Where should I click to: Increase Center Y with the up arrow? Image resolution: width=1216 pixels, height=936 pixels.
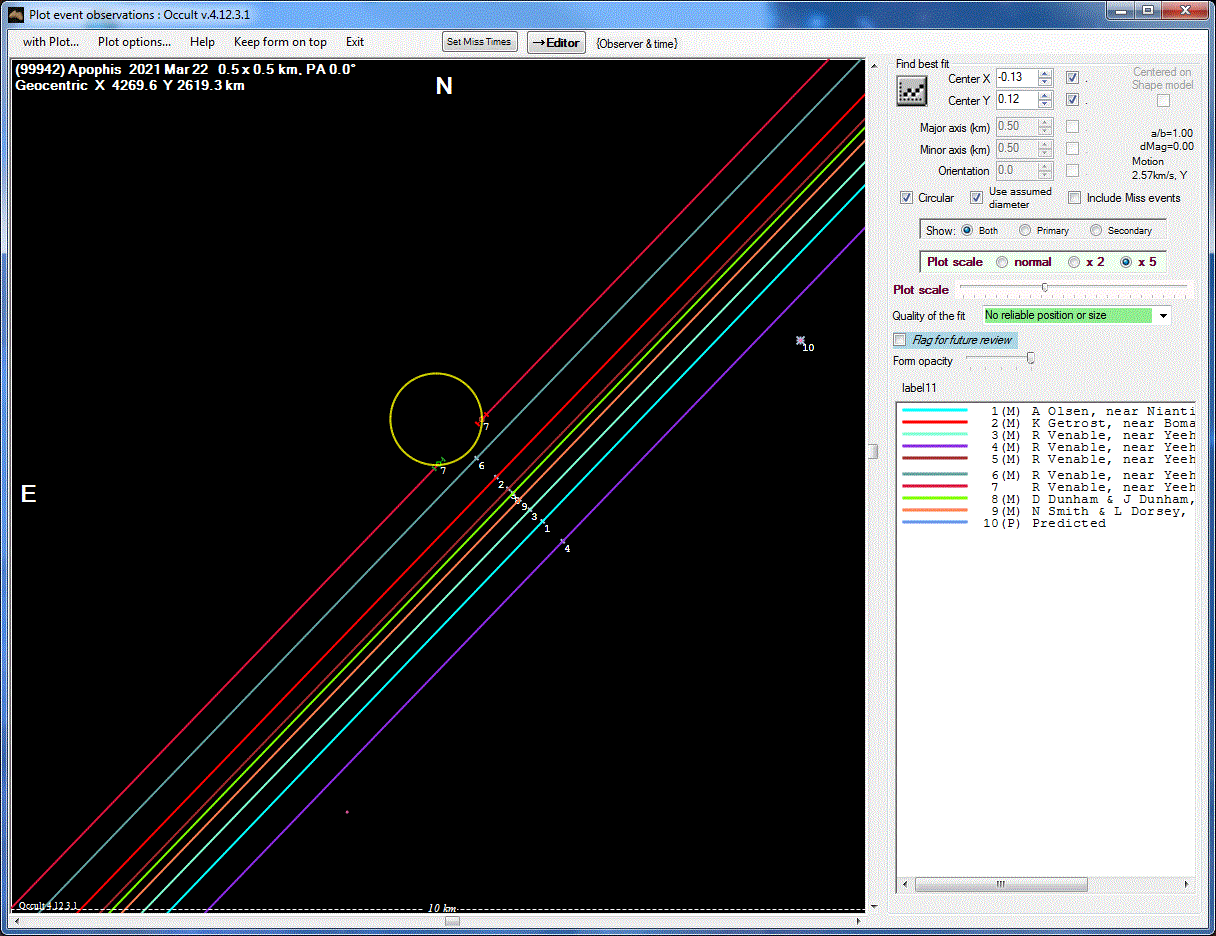tap(1046, 96)
